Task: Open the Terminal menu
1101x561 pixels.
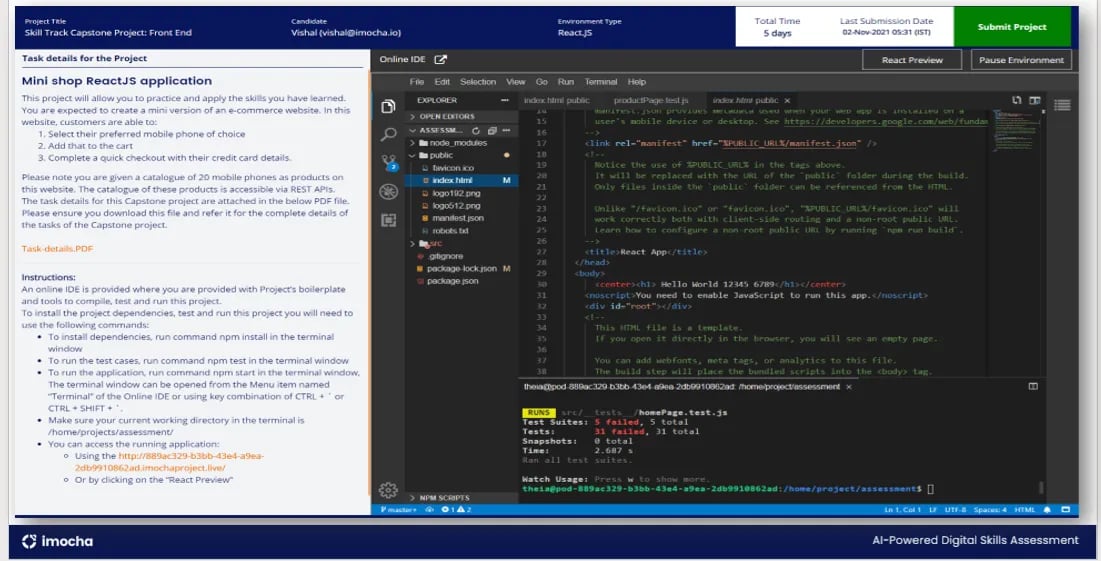Action: coord(601,82)
